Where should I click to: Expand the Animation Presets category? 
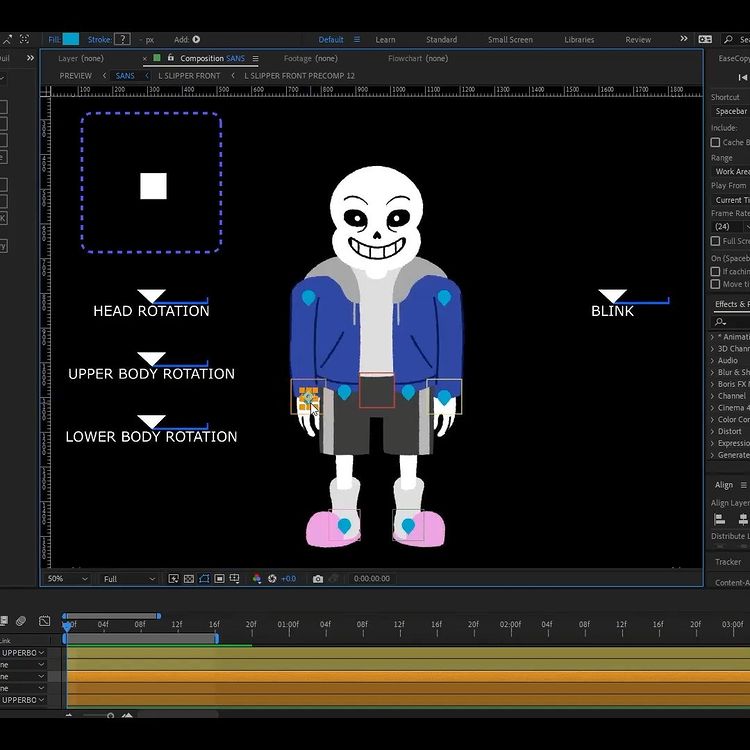pos(712,337)
